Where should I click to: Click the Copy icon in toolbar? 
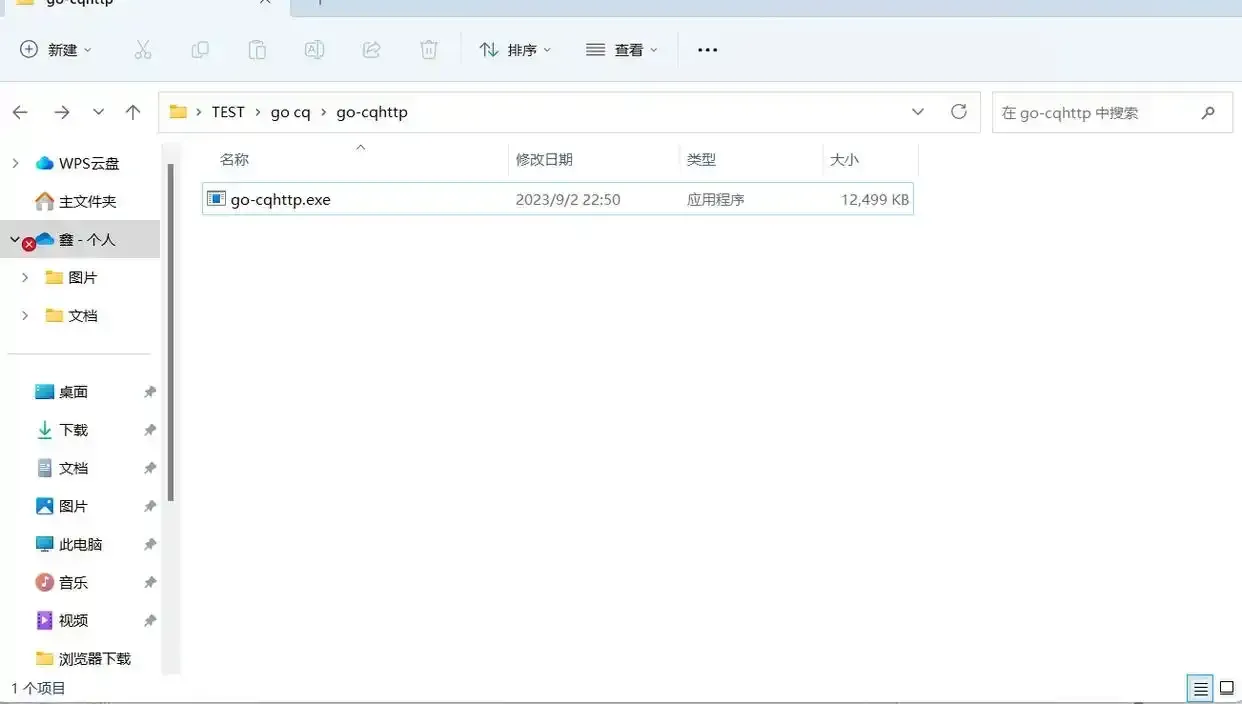(x=200, y=49)
